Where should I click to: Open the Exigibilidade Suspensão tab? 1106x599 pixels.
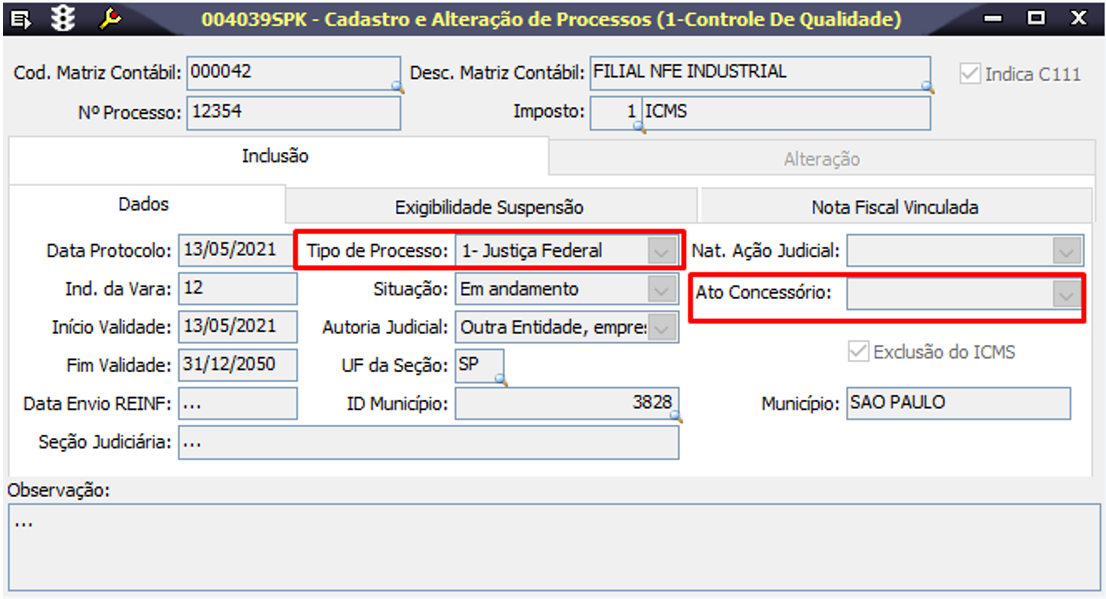(x=489, y=207)
